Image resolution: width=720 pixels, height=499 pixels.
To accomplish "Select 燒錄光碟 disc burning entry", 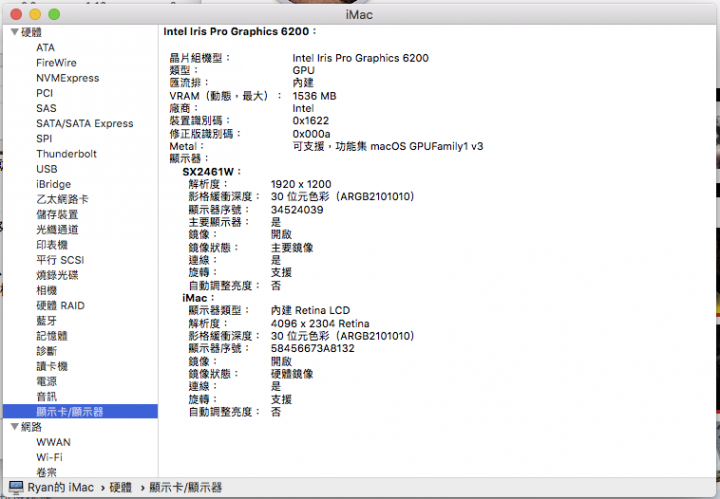I will coord(57,275).
